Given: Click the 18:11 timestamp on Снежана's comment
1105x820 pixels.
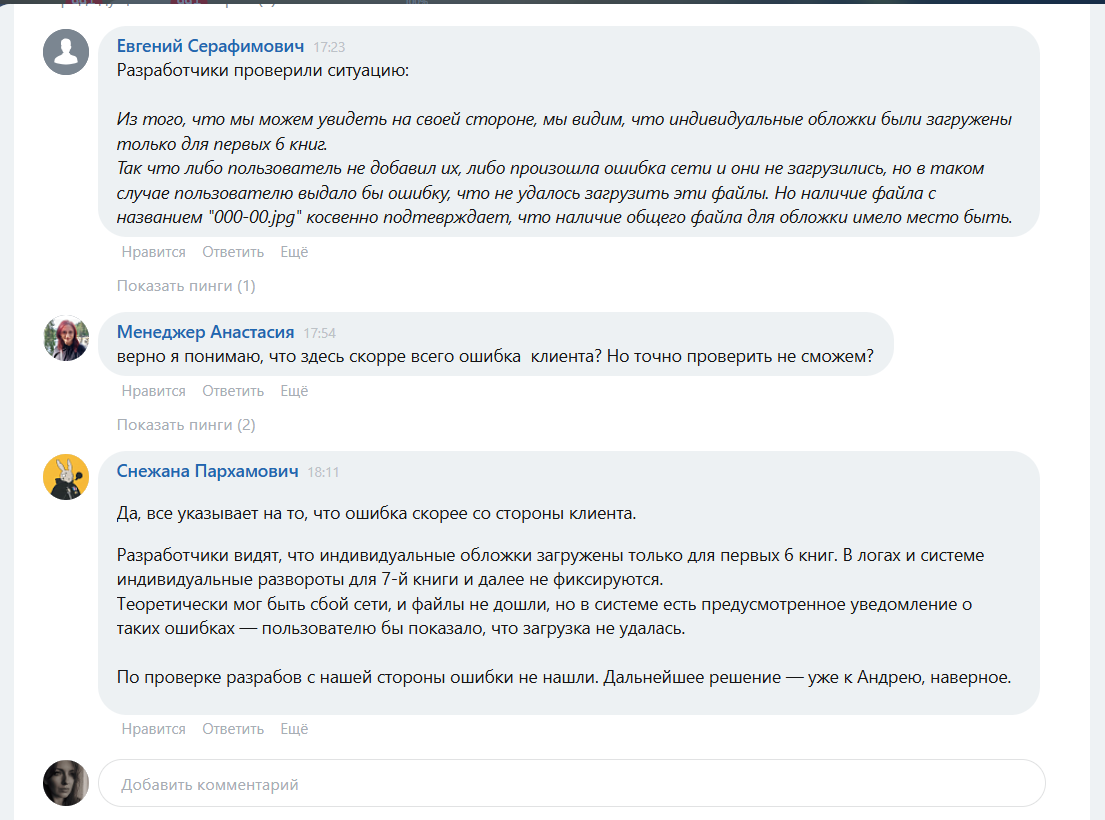Looking at the screenshot, I should point(323,472).
